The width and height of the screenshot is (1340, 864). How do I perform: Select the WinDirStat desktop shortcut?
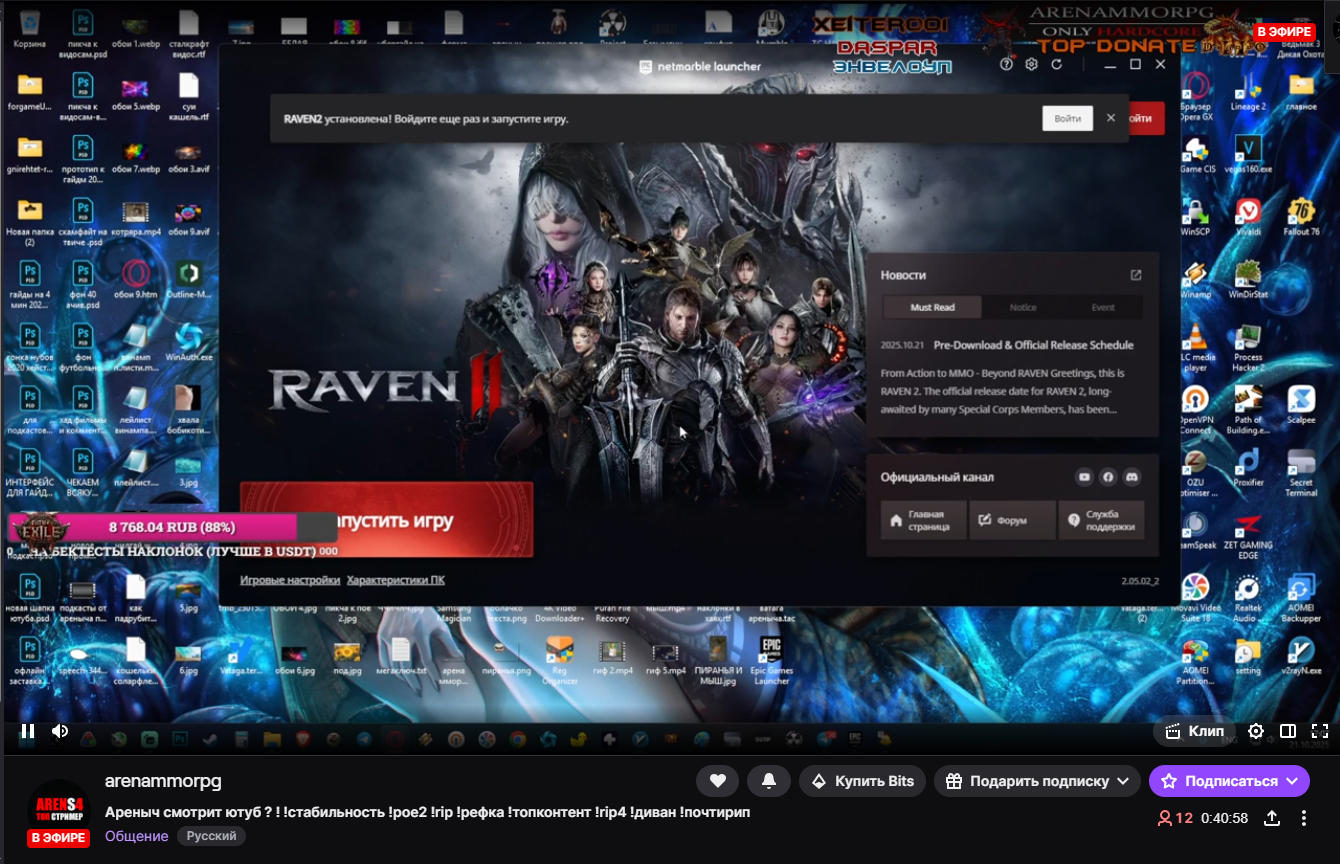1247,279
